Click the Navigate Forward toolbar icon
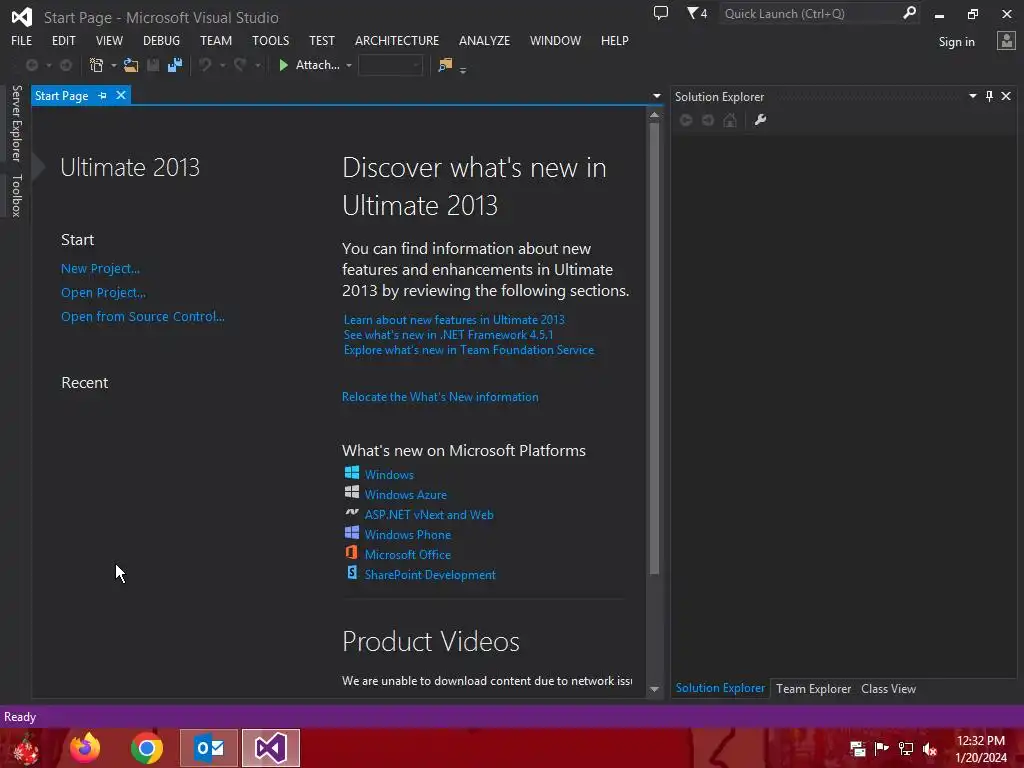The image size is (1024, 768). 66,65
